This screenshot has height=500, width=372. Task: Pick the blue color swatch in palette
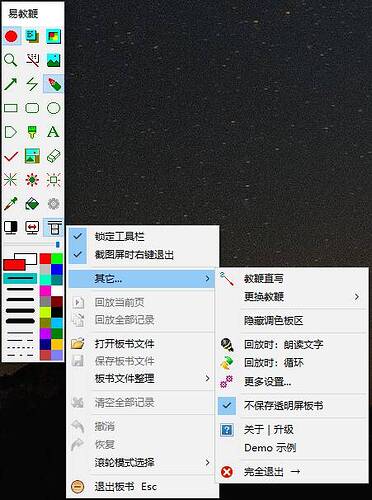(57, 270)
